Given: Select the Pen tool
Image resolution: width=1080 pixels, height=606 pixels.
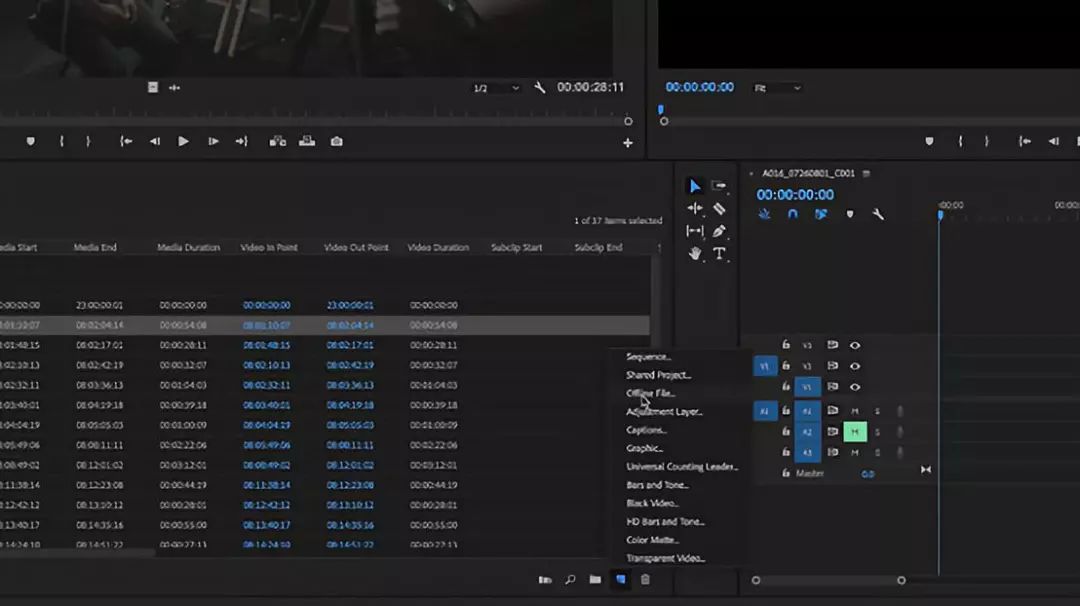Looking at the screenshot, I should (719, 231).
